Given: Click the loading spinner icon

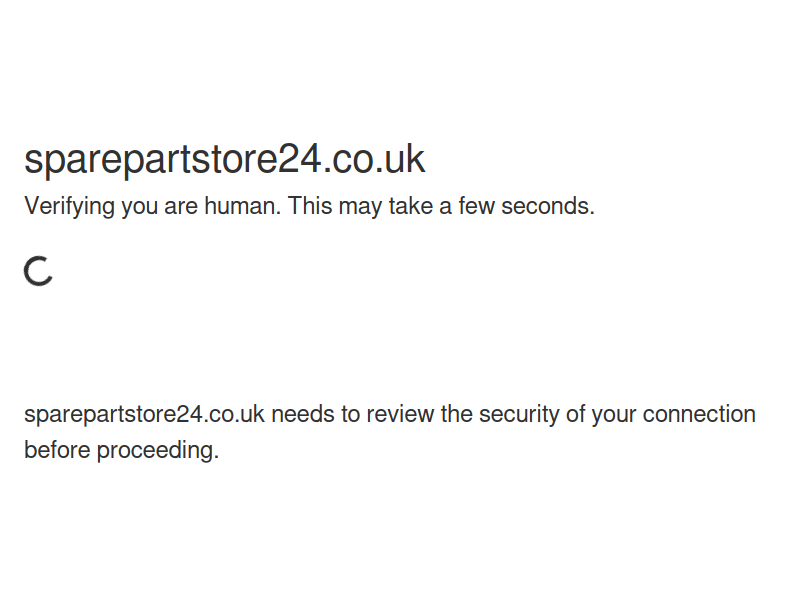Looking at the screenshot, I should tap(38, 271).
